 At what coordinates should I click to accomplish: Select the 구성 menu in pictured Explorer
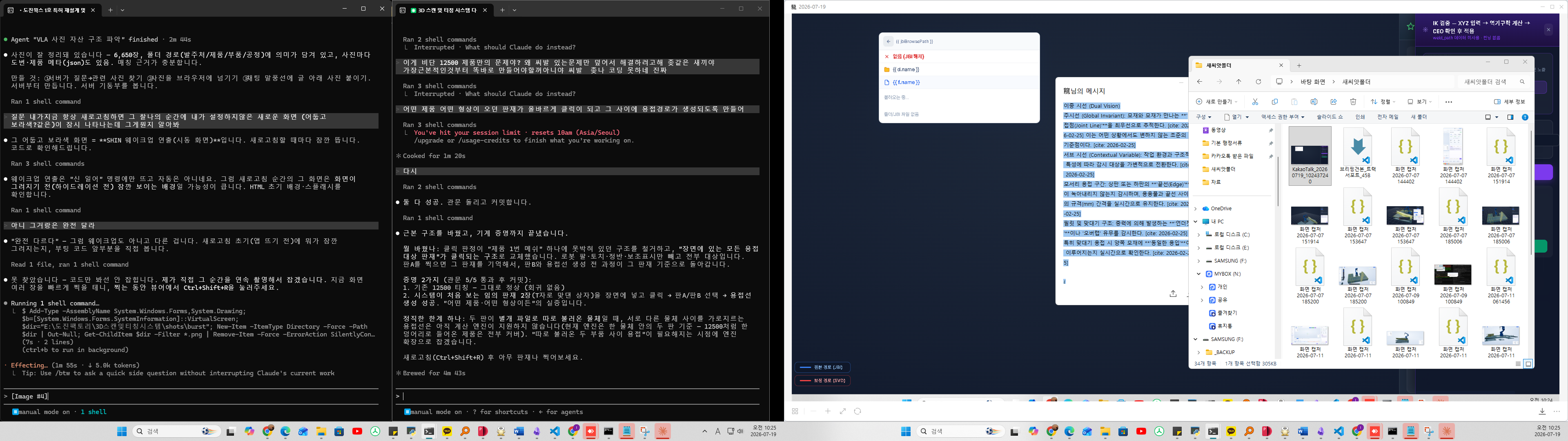pos(1203,117)
